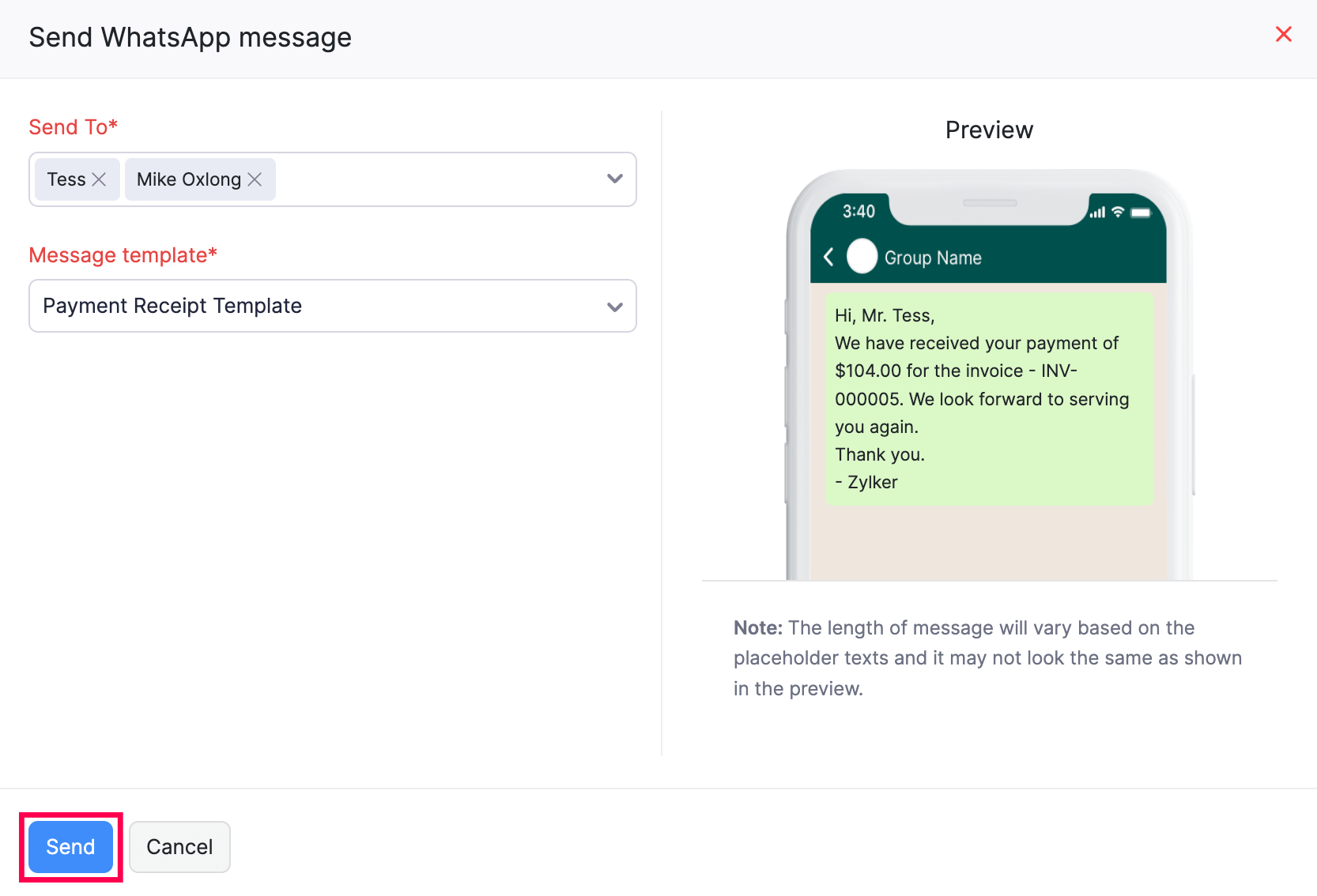Expand the Send To recipients dropdown
The width and height of the screenshot is (1317, 896).
[615, 179]
